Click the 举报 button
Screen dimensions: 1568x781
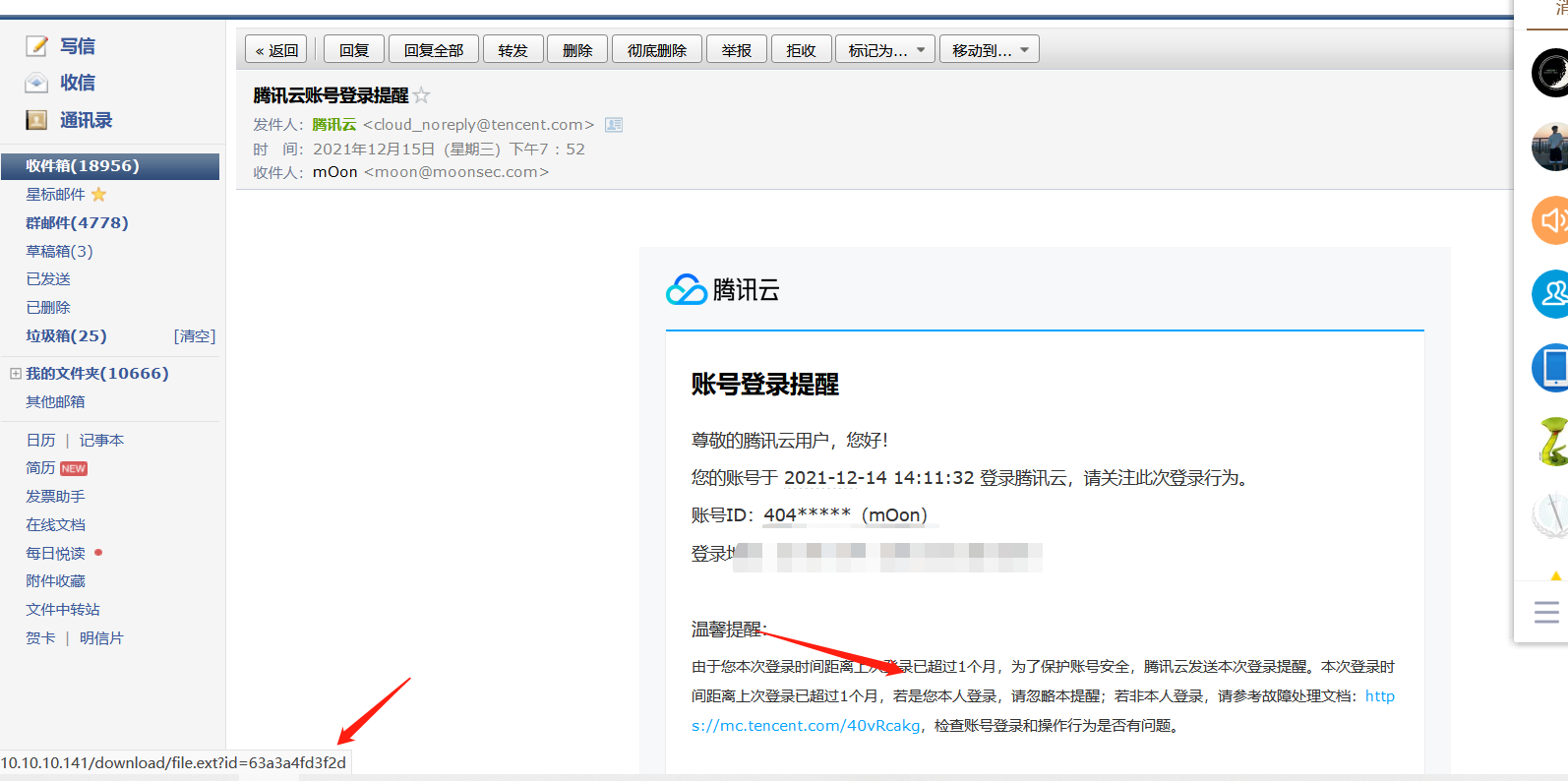[x=737, y=50]
